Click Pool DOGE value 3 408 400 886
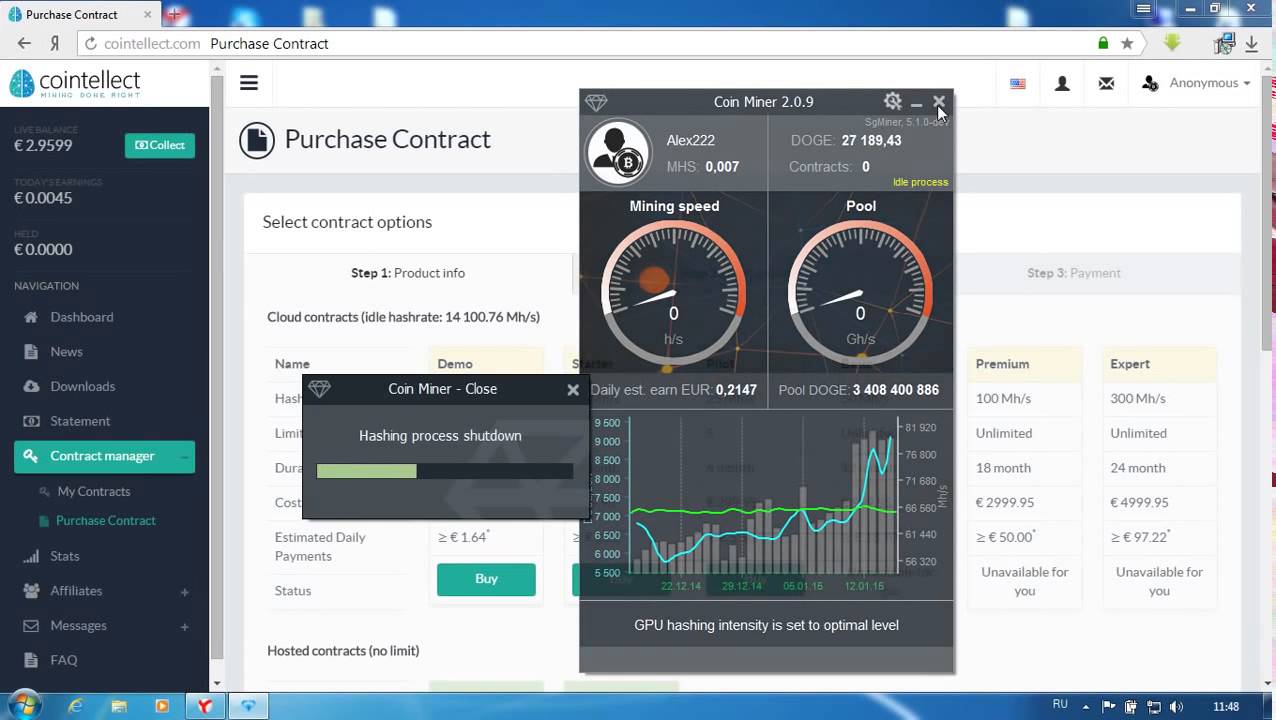The height and width of the screenshot is (720, 1276). point(895,390)
